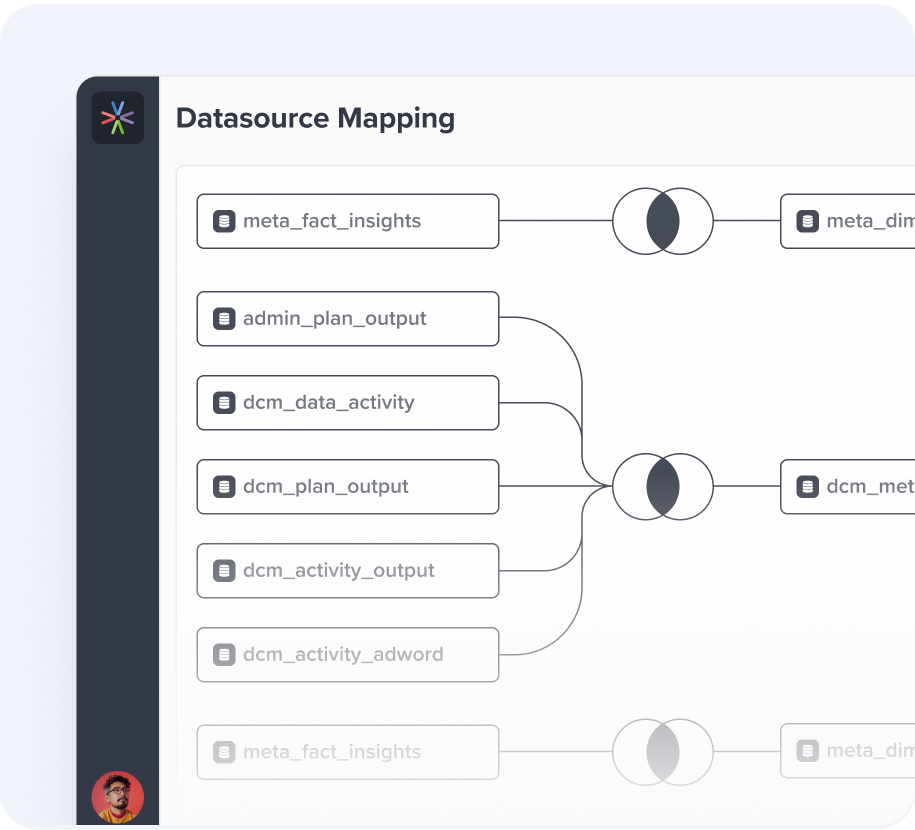This screenshot has width=915, height=830.
Task: Click the Datasource Mapping heading
Action: point(315,119)
